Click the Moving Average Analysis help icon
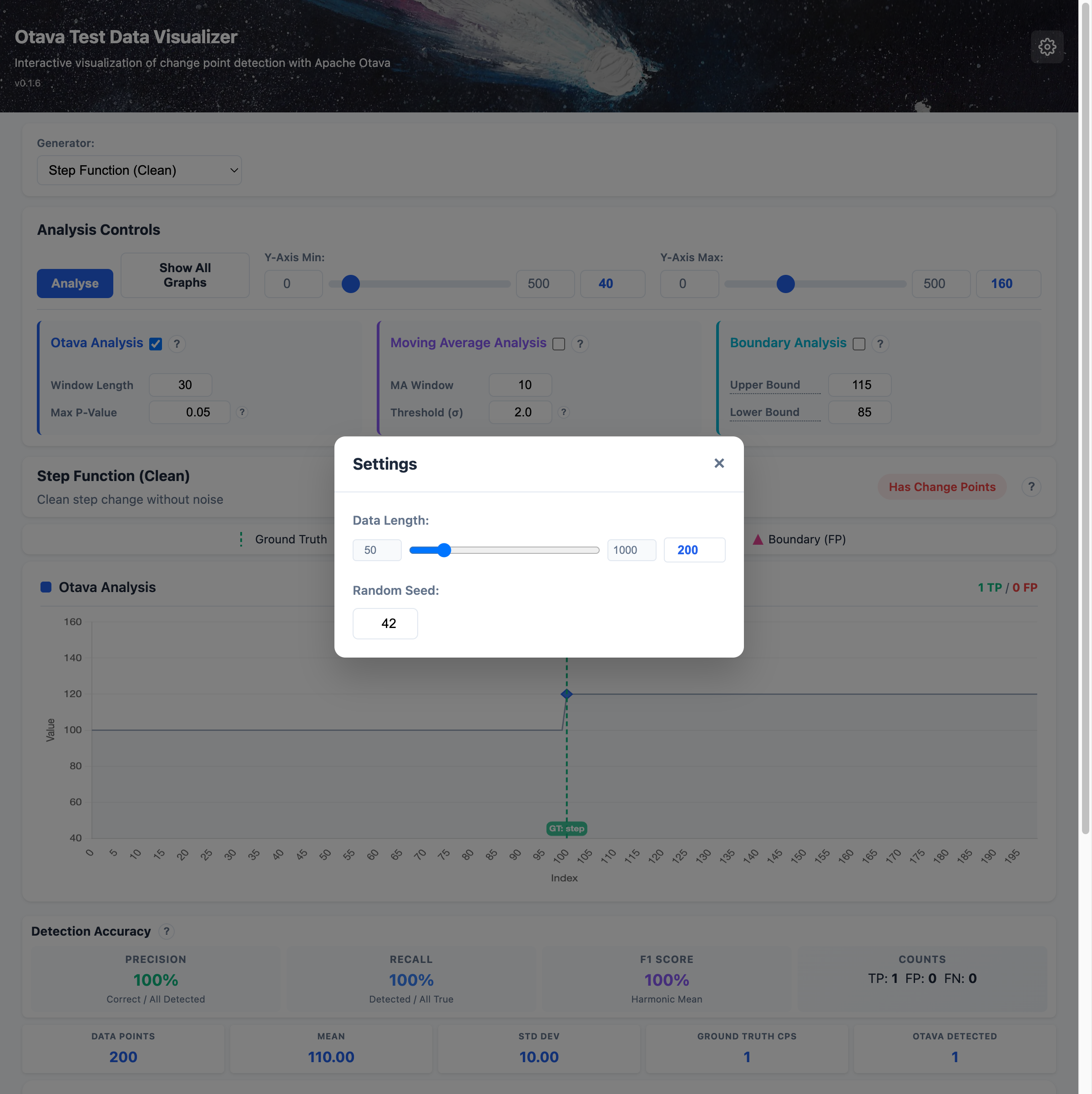This screenshot has width=1092, height=1094. [580, 344]
